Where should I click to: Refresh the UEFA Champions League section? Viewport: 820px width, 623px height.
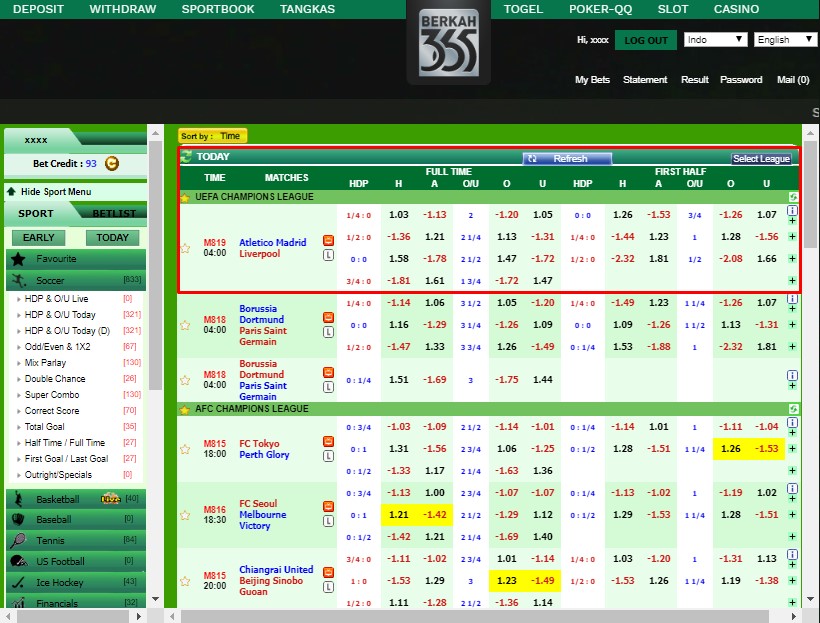[792, 197]
